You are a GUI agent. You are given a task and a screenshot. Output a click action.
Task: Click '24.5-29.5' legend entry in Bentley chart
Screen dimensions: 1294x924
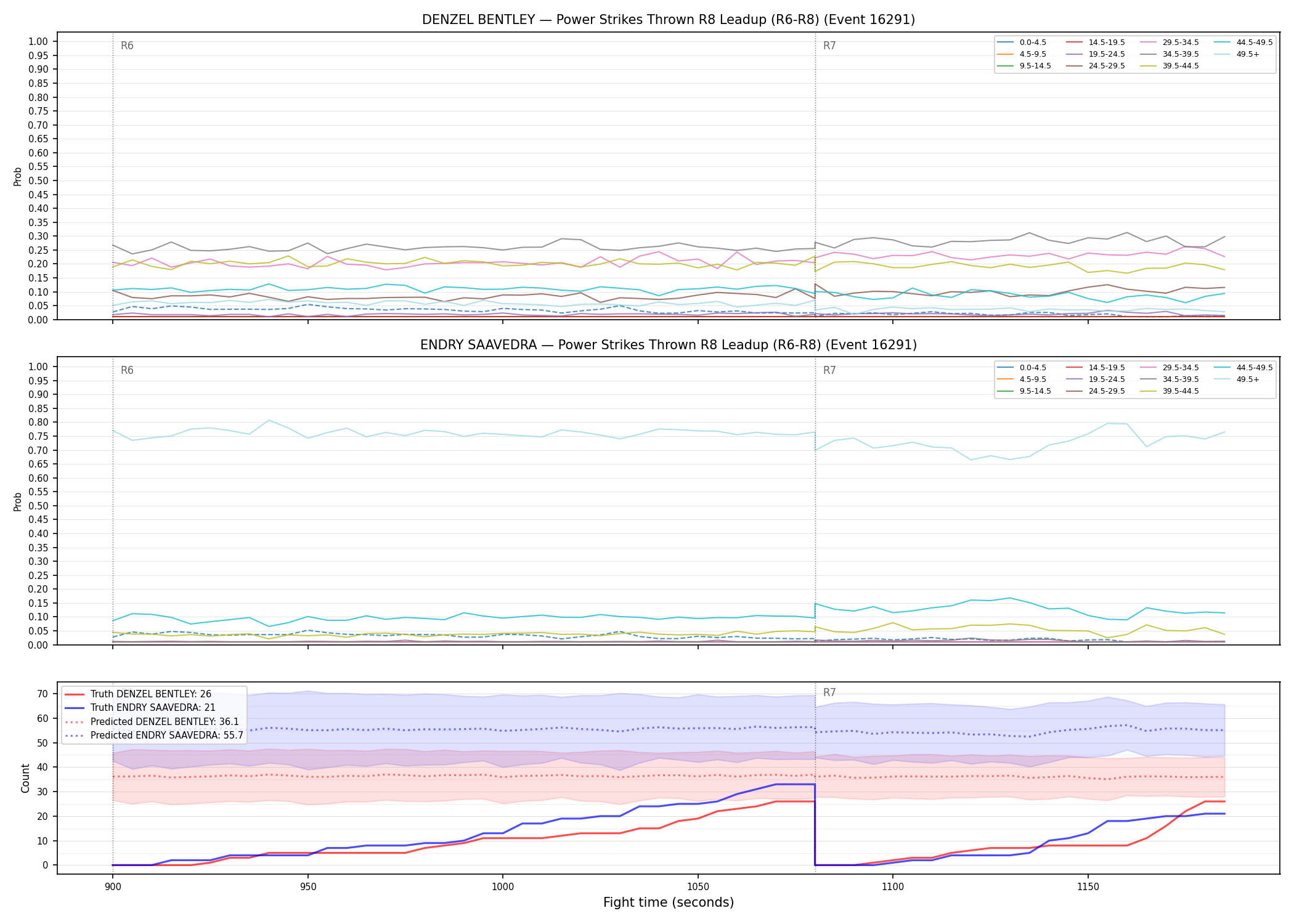pos(1096,66)
